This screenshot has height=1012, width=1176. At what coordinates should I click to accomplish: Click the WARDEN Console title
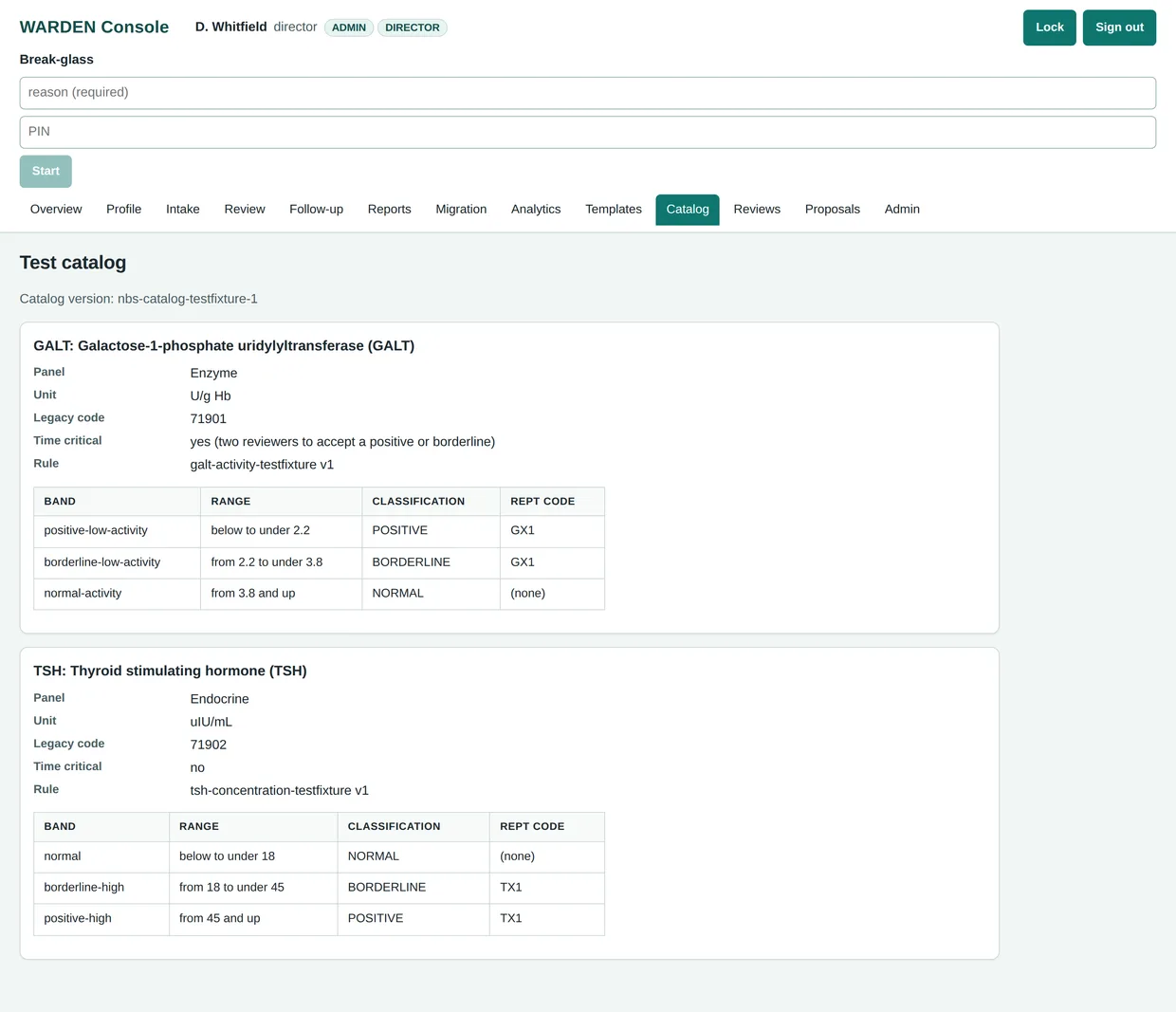[94, 27]
